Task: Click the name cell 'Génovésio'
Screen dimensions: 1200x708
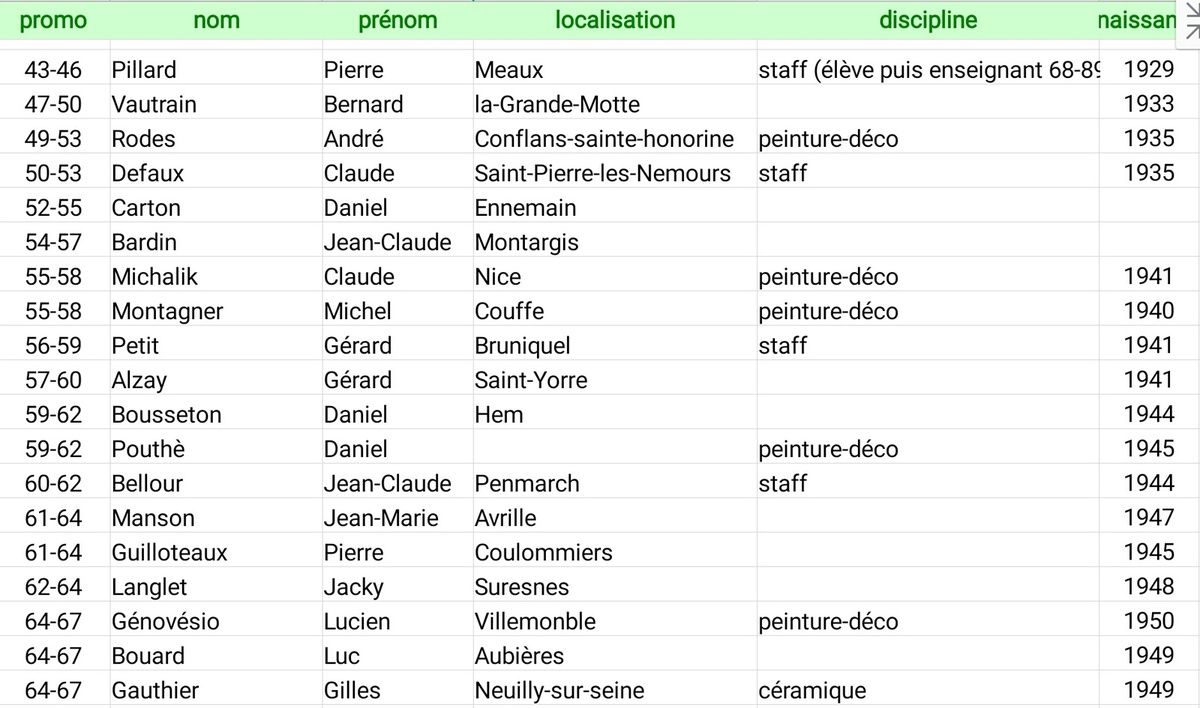Action: (216, 621)
